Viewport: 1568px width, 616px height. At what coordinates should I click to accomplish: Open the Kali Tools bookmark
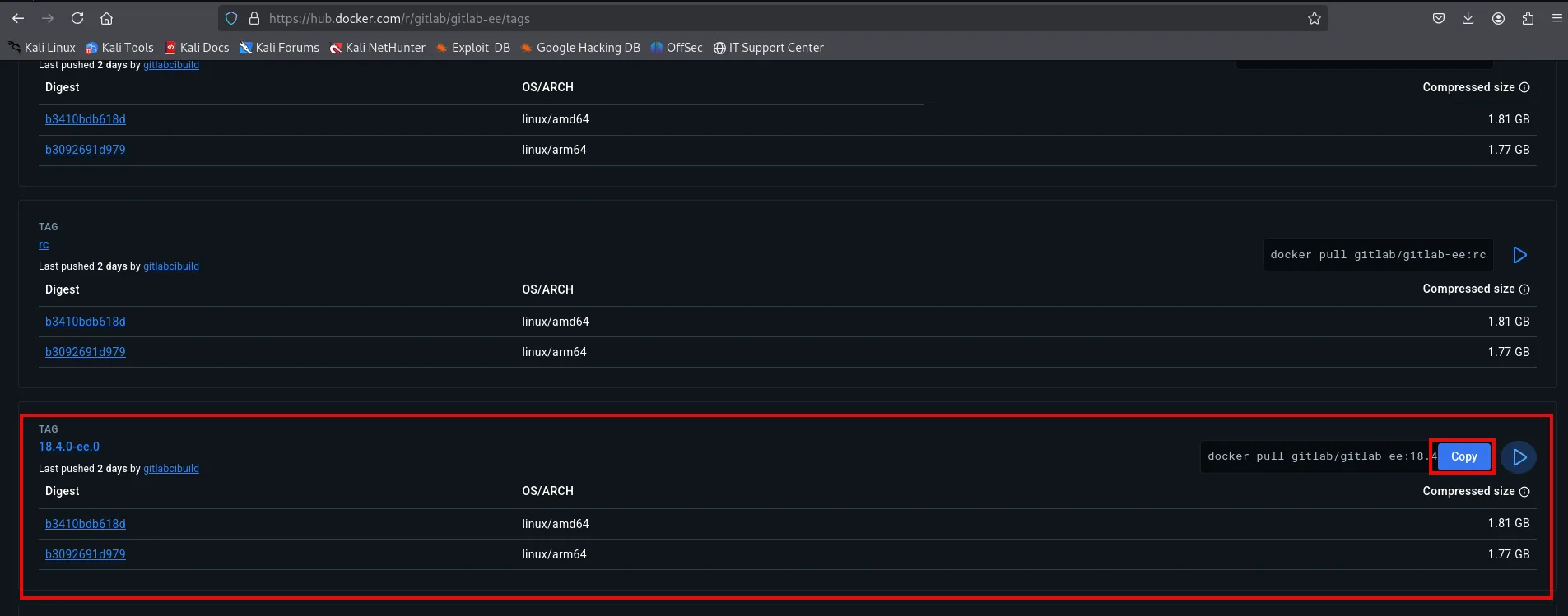(120, 48)
